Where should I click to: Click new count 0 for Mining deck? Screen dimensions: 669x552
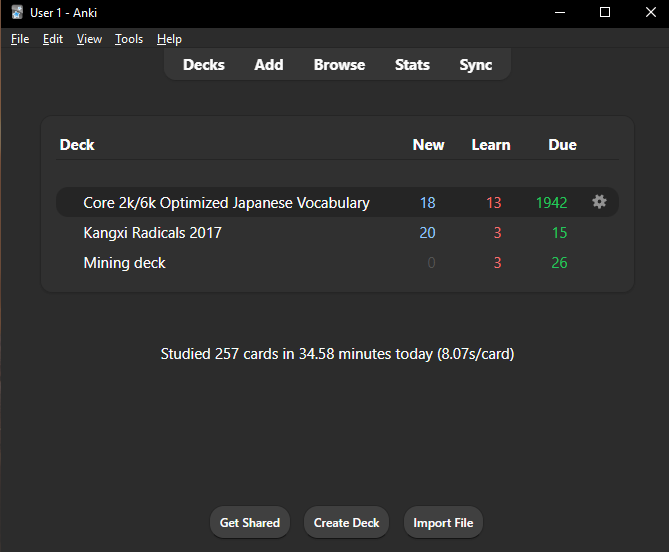pos(431,263)
